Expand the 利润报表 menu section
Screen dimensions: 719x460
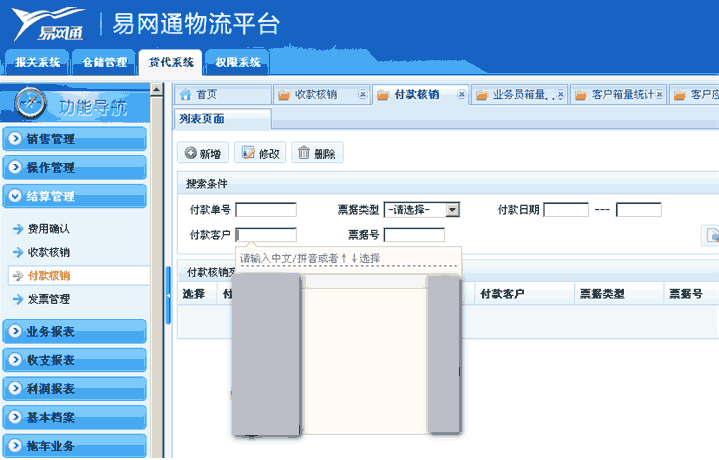[x=74, y=388]
